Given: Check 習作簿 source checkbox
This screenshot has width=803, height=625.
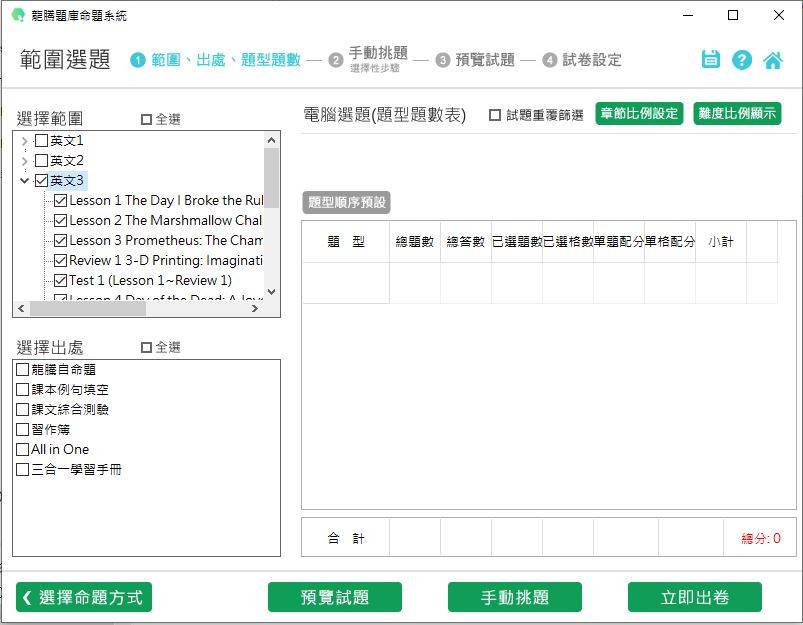Looking at the screenshot, I should point(23,429).
